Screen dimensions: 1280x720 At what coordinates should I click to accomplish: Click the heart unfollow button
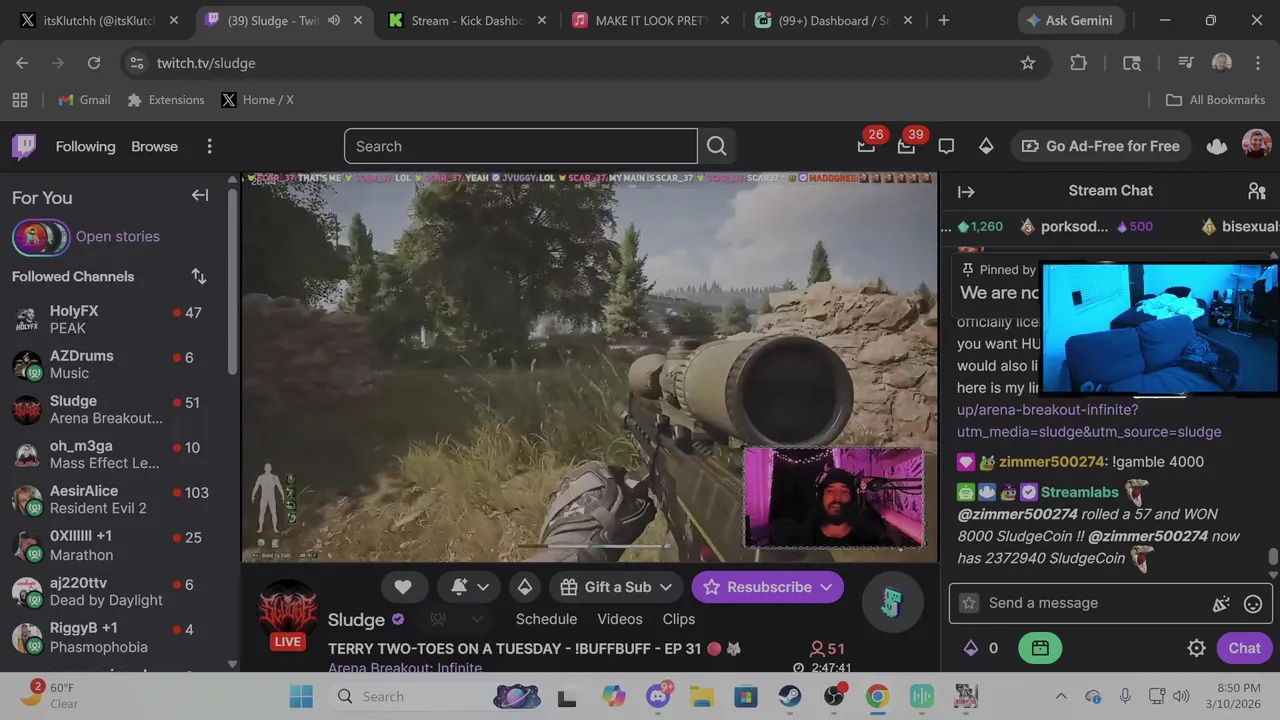pos(403,587)
